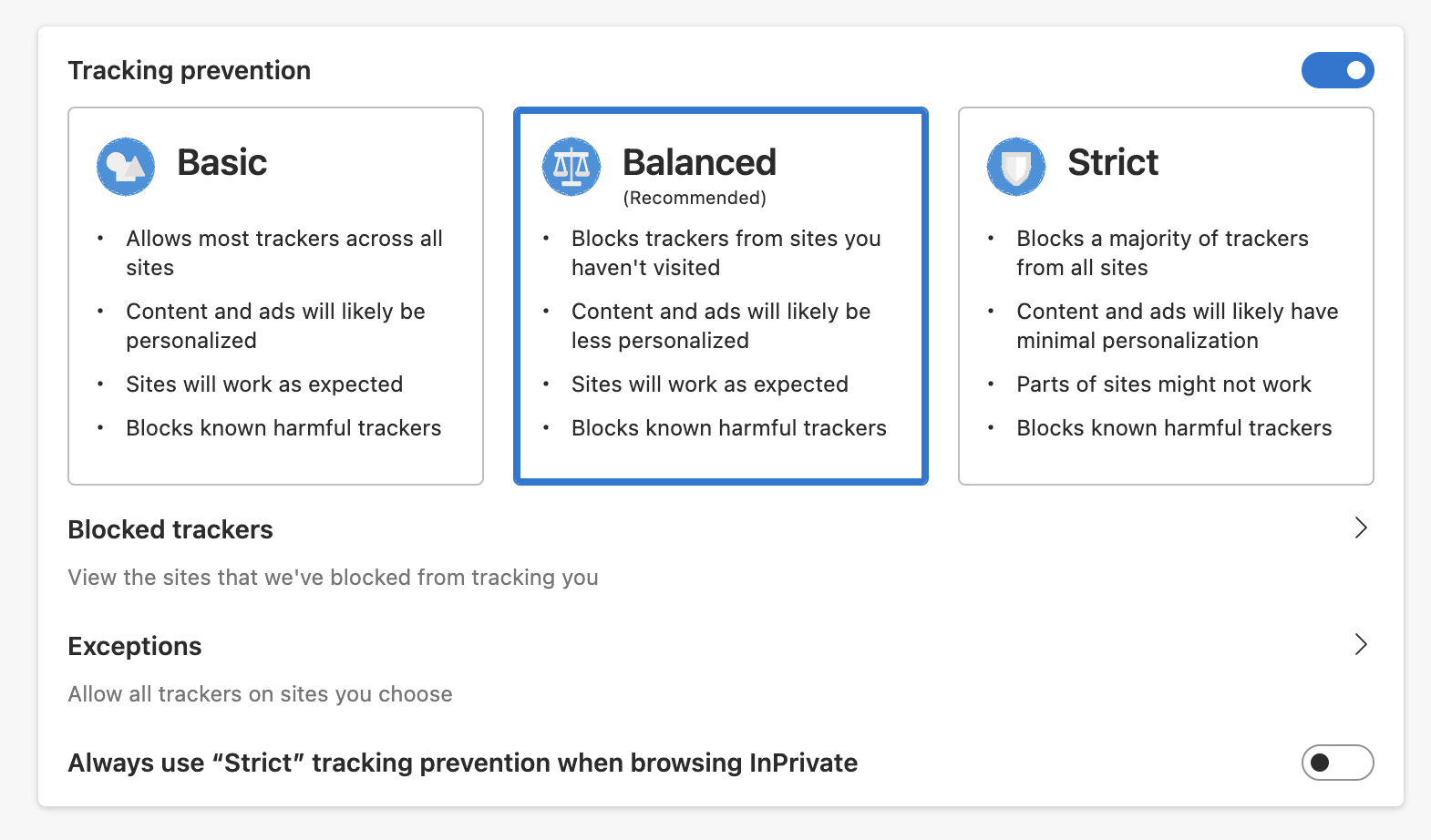Open the Exceptions heading
The height and width of the screenshot is (840, 1431).
(x=135, y=647)
